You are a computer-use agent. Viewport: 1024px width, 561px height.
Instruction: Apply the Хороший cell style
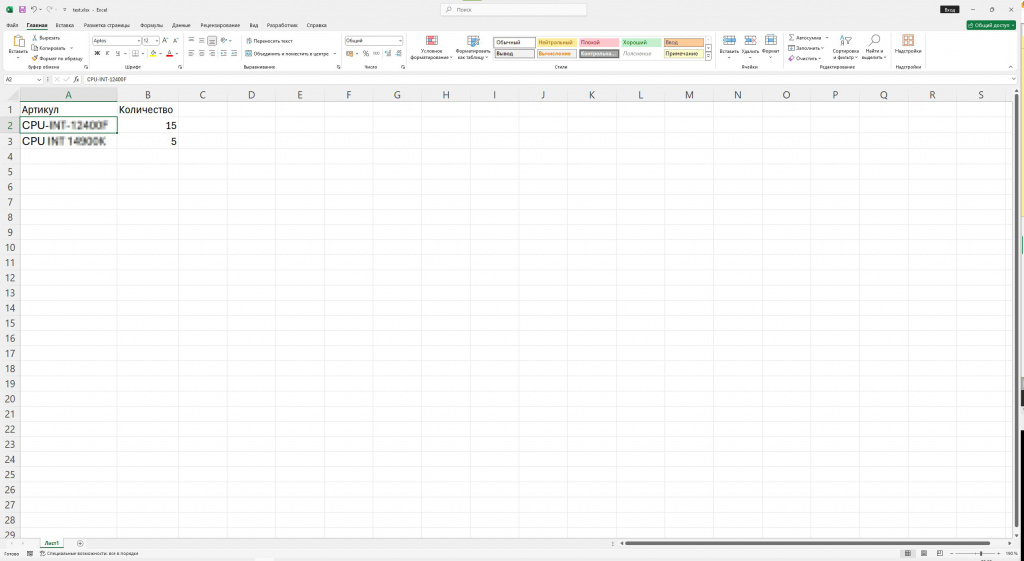coord(641,42)
